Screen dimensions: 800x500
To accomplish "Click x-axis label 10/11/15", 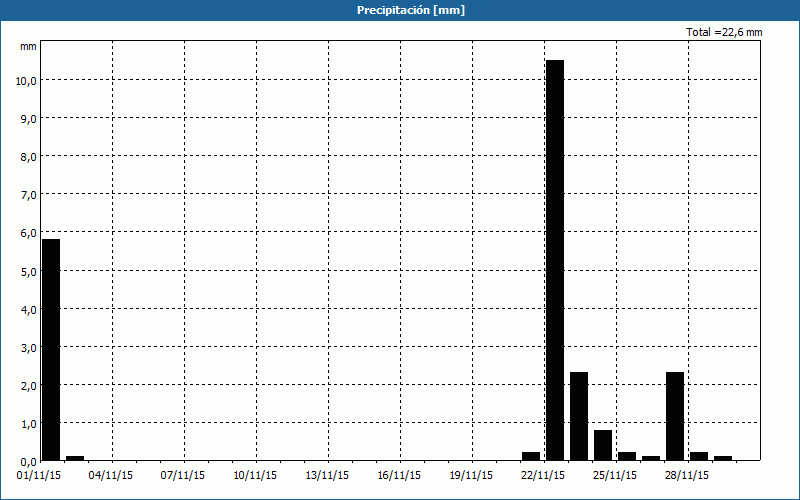I will coord(255,476).
